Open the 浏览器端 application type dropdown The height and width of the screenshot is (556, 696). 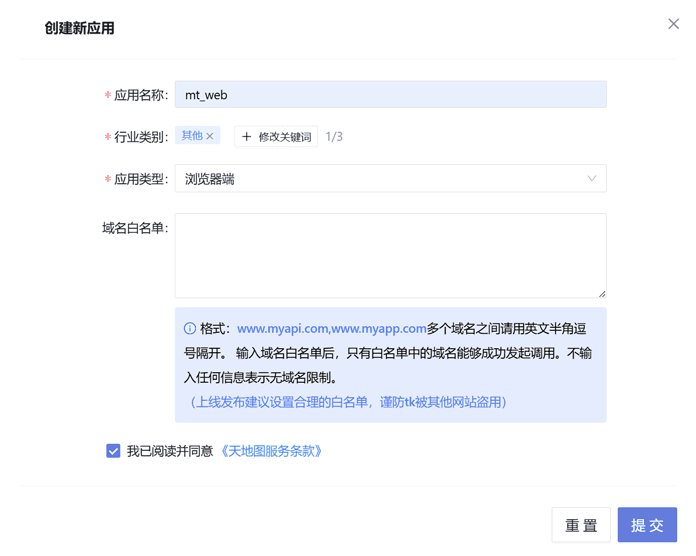tap(390, 179)
